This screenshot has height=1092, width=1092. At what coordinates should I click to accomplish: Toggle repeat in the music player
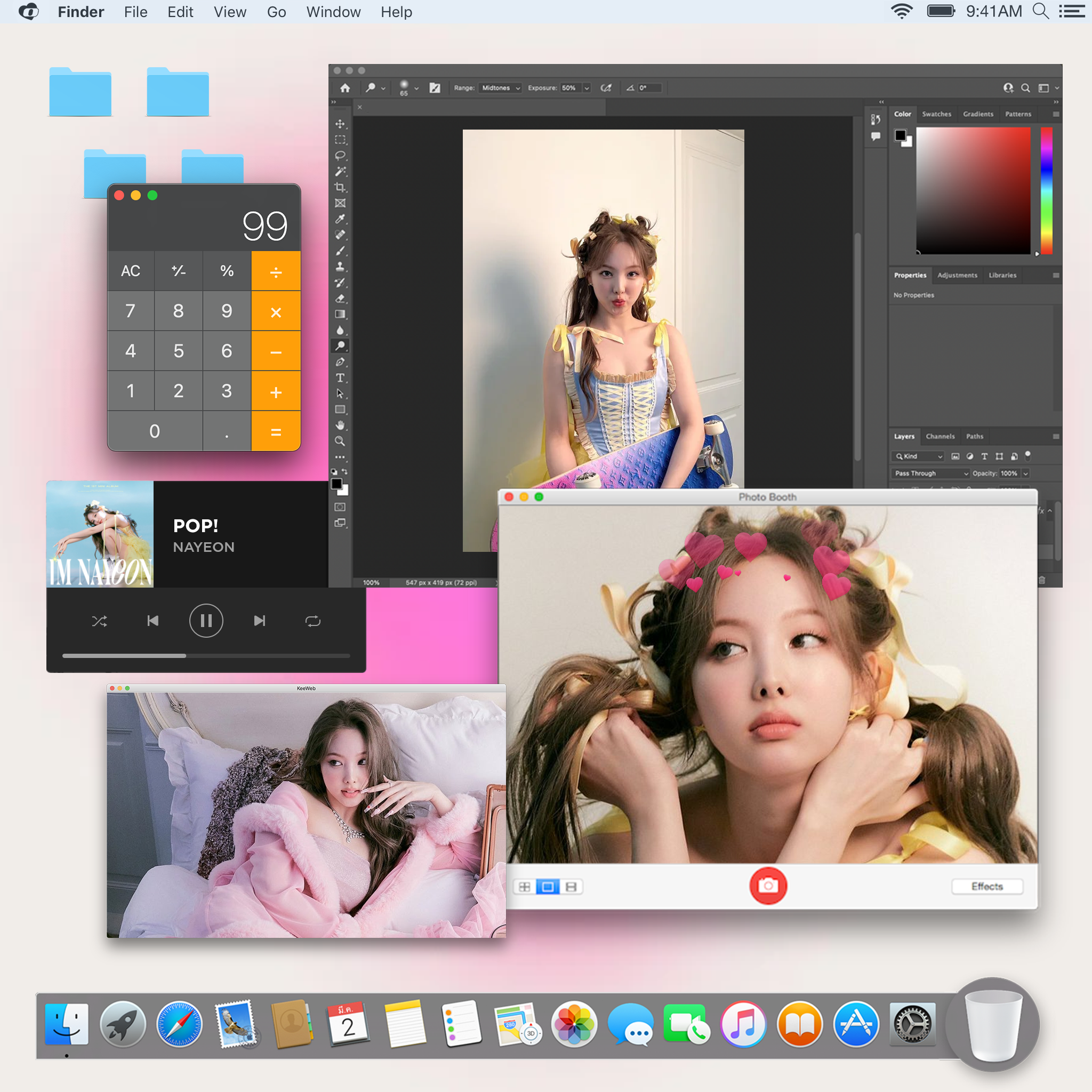click(x=312, y=621)
